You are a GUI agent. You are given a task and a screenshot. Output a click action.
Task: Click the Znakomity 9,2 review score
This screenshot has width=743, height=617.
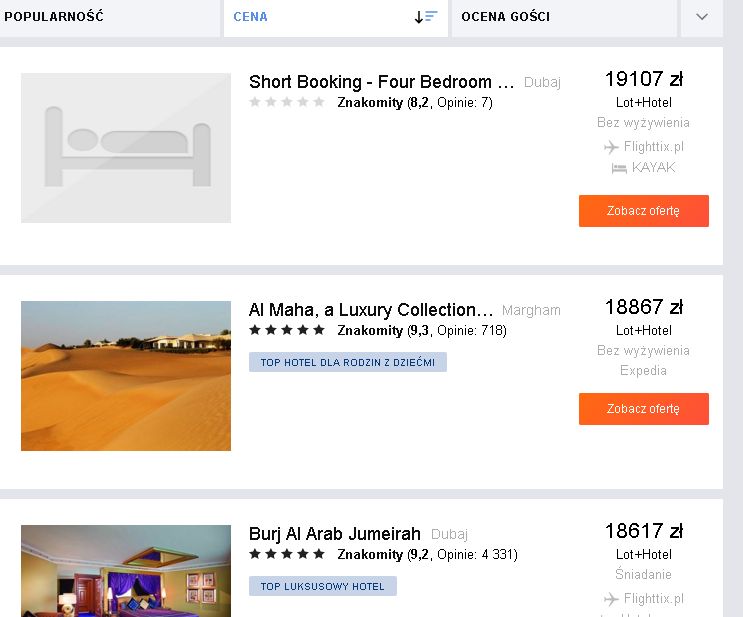click(x=427, y=554)
